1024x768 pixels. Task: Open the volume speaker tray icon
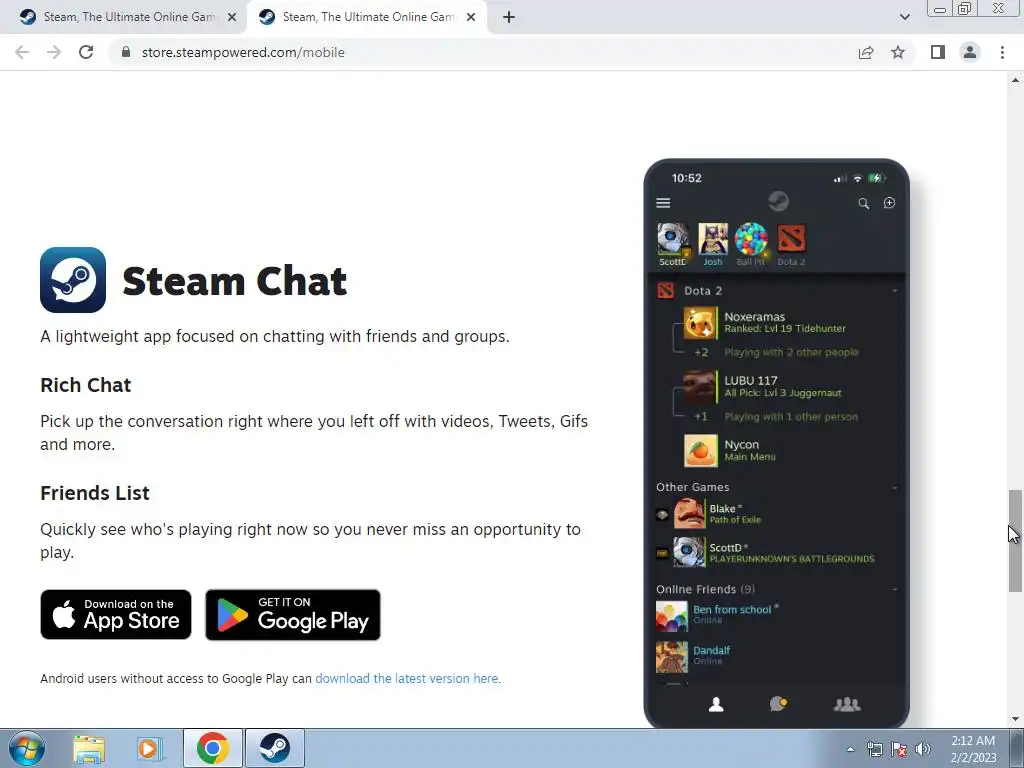pos(923,749)
